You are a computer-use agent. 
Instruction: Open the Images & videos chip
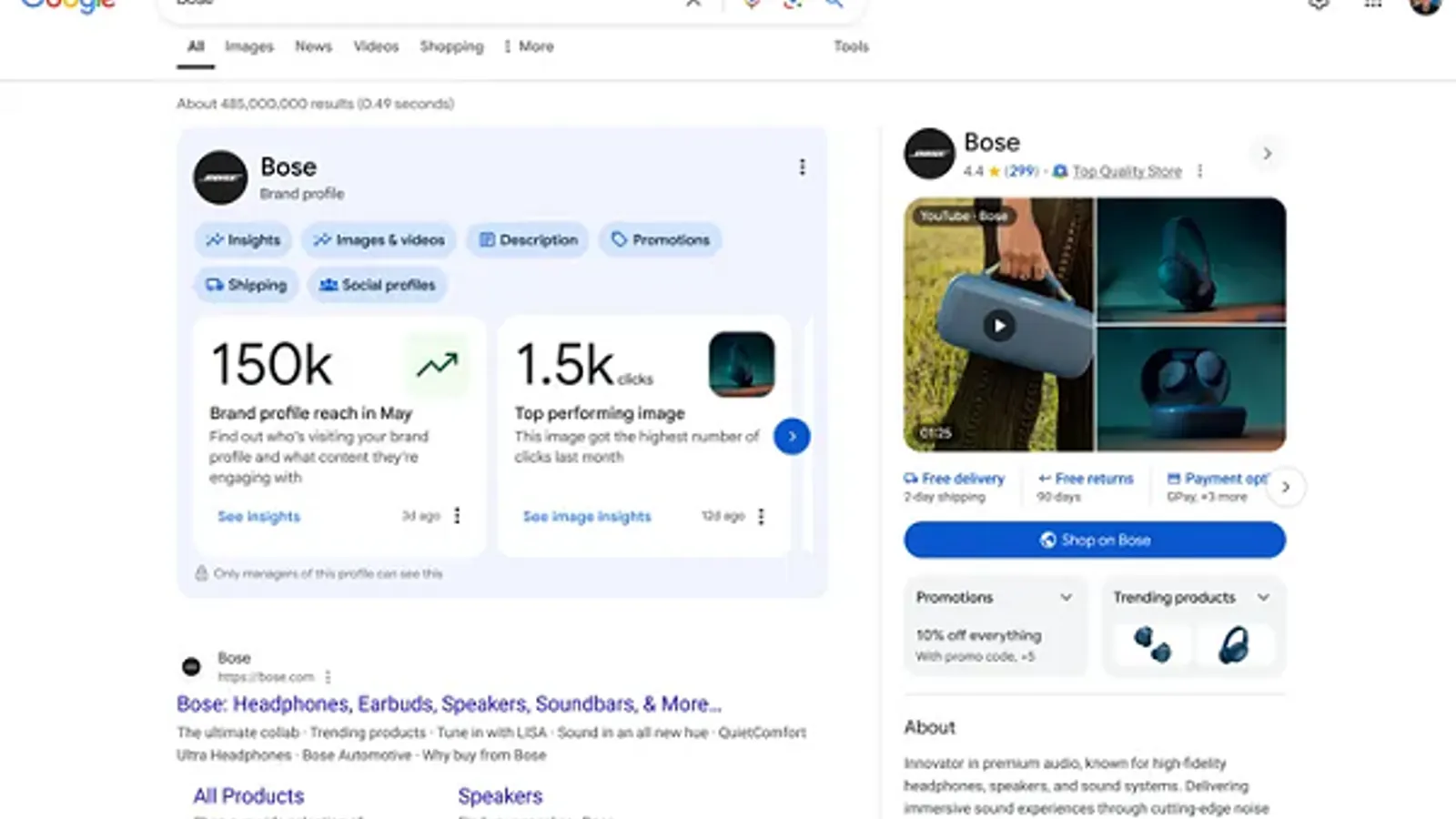(379, 240)
